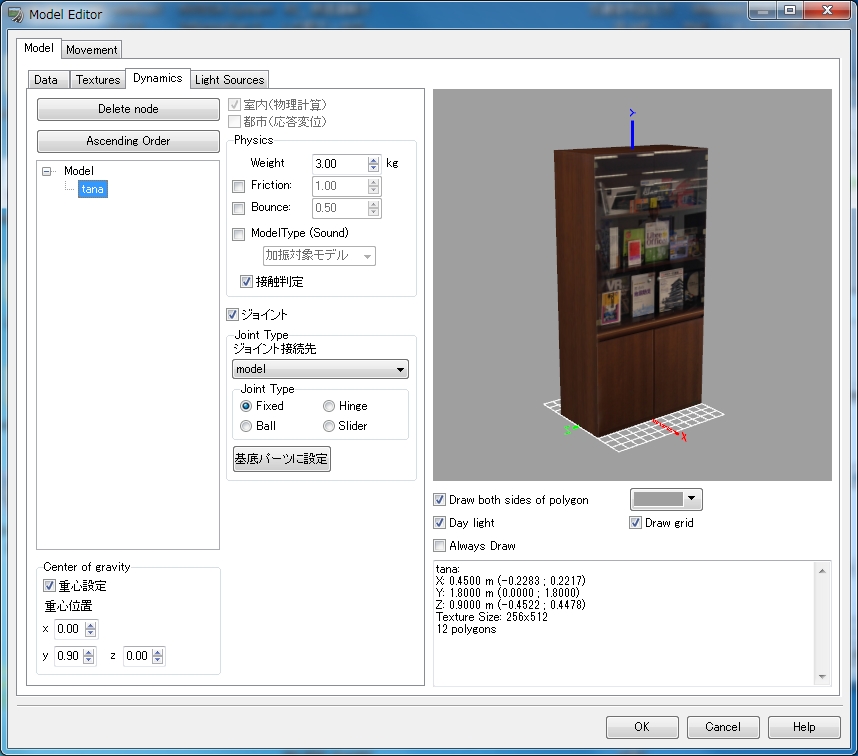Collapse the Model tree node
858x756 pixels.
(47, 172)
